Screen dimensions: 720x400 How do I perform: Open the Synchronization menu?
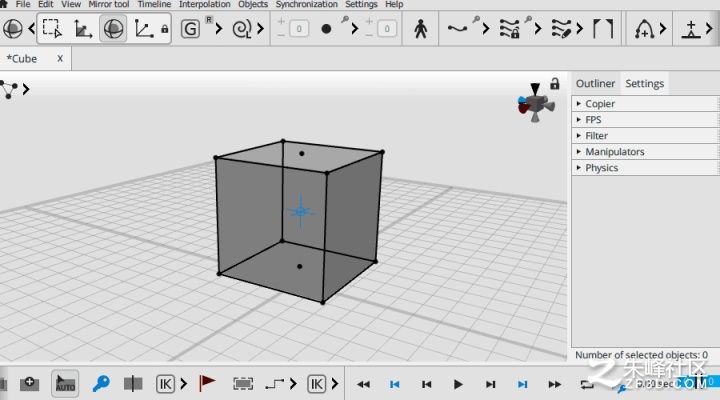(306, 4)
